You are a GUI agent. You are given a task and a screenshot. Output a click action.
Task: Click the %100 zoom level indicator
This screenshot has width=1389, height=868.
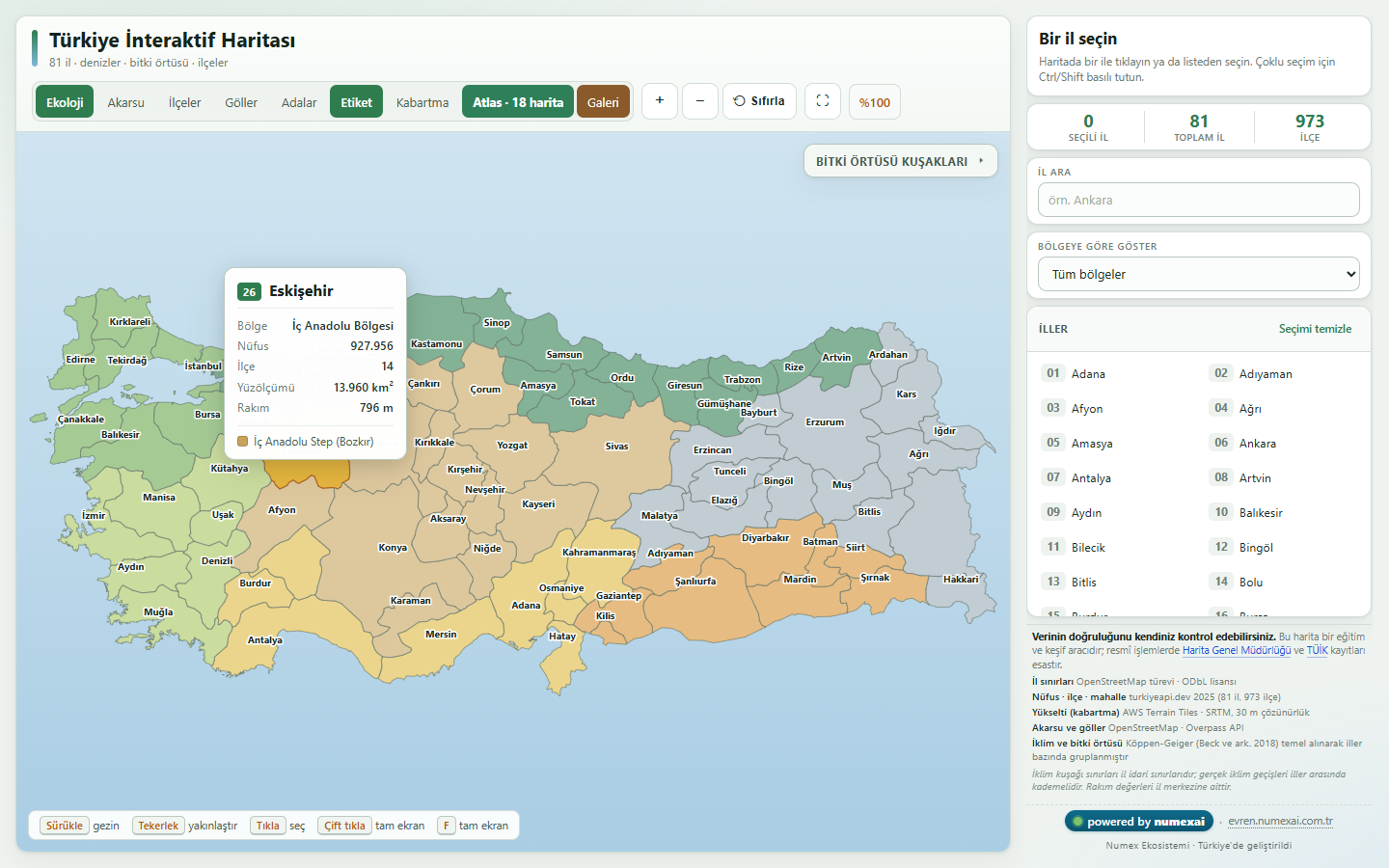coord(875,102)
